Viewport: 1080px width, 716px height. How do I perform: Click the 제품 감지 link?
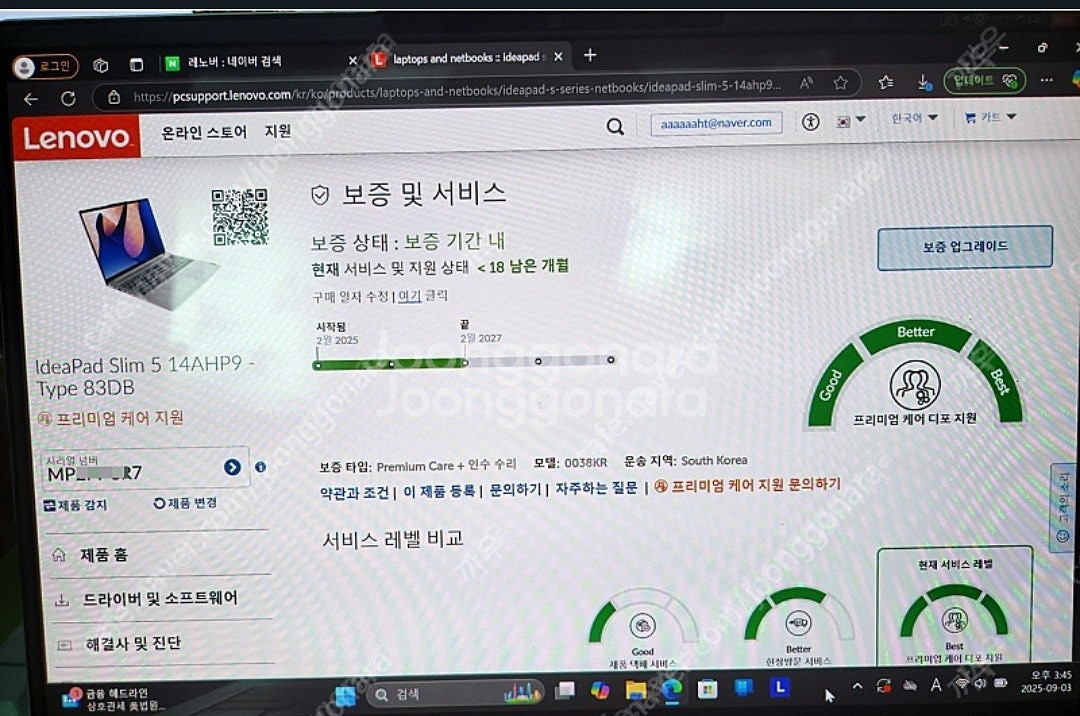[75, 505]
